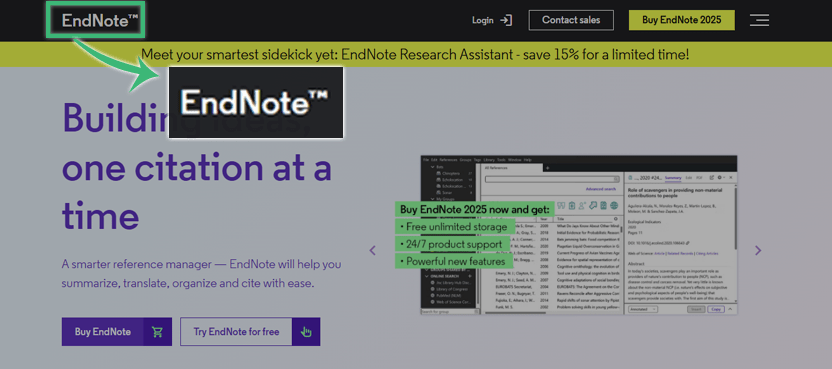Open the Research Assistant 15% promo banner

[x=415, y=54]
